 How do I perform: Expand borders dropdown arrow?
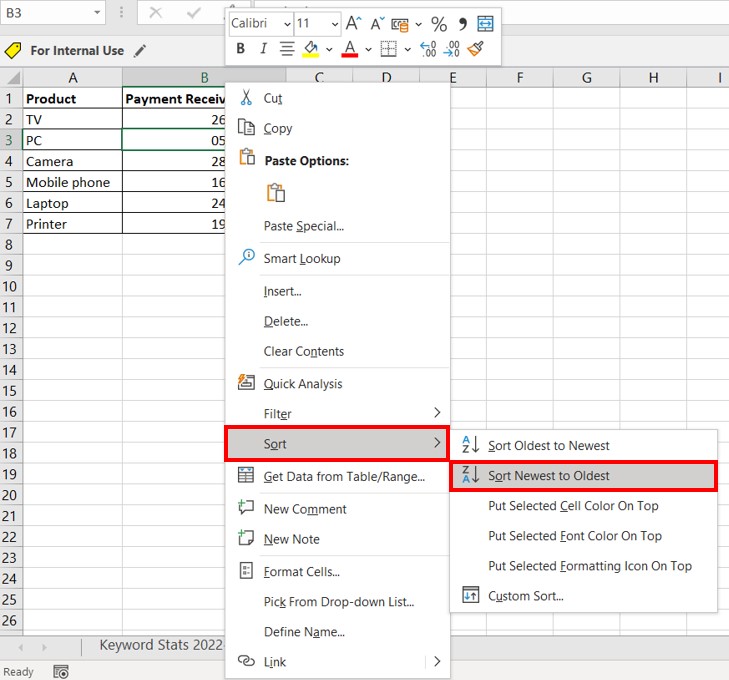(x=408, y=49)
